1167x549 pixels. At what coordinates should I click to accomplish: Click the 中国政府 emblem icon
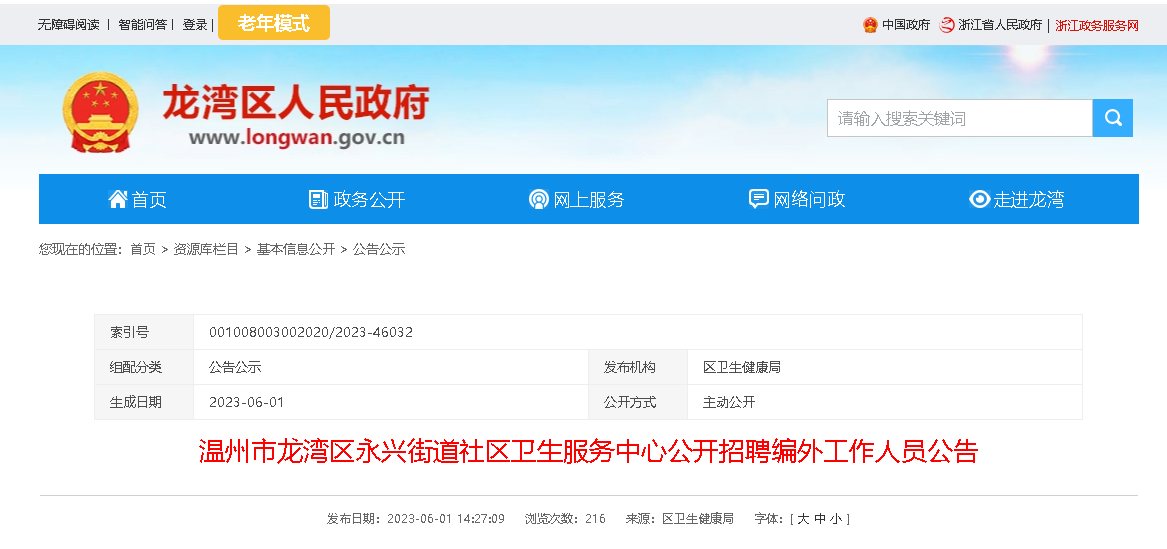click(x=870, y=25)
